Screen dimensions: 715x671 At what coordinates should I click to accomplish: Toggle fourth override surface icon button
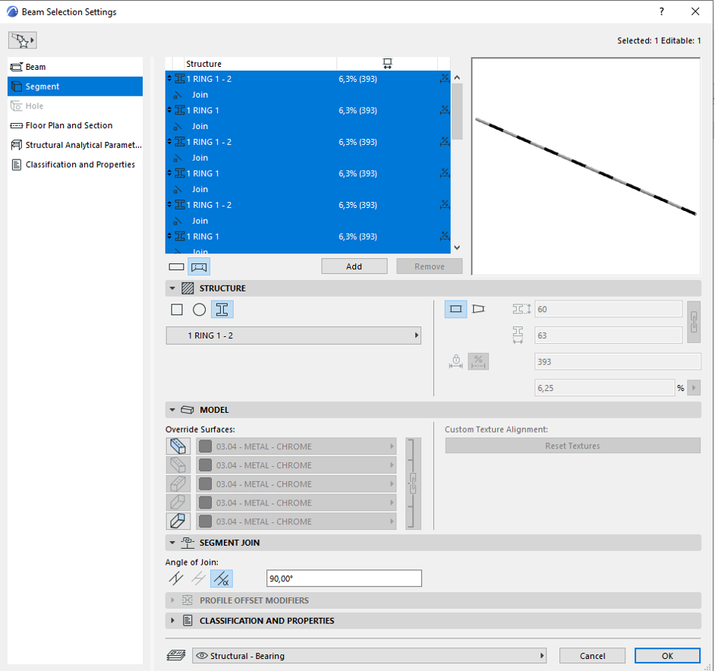178,503
